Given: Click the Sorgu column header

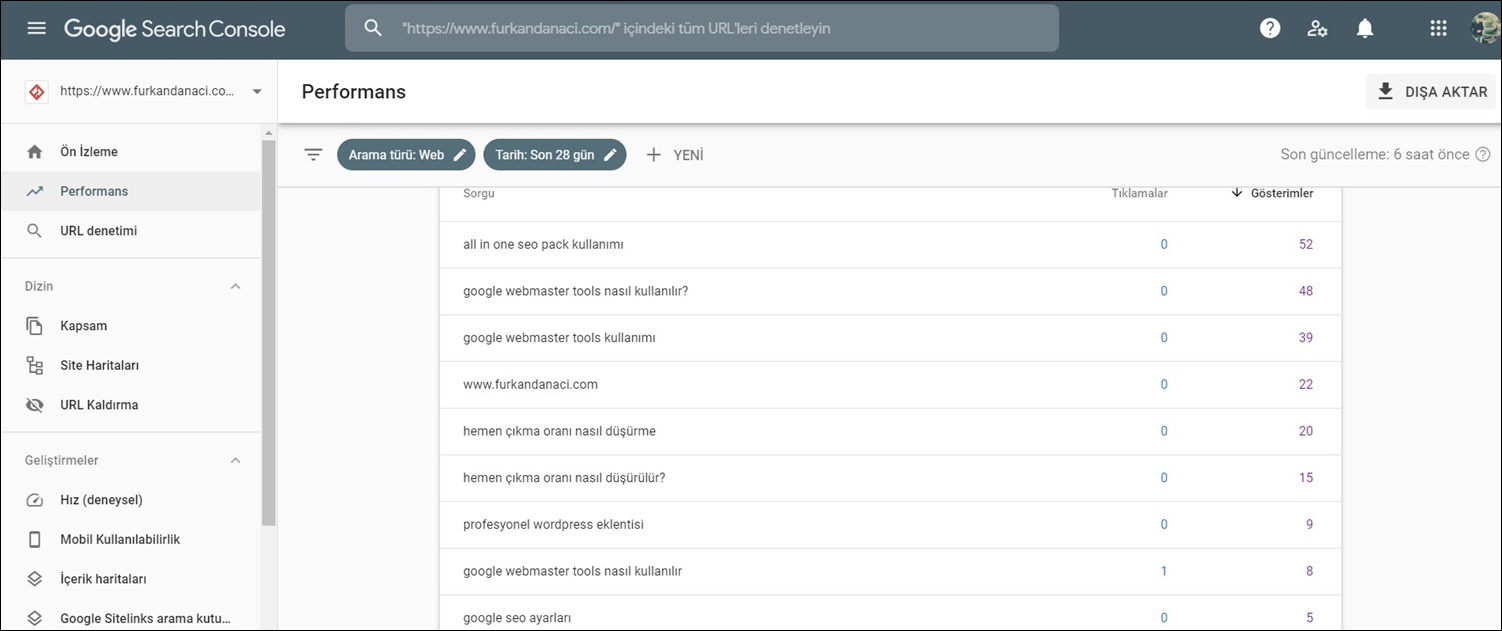Looking at the screenshot, I should click(x=479, y=193).
